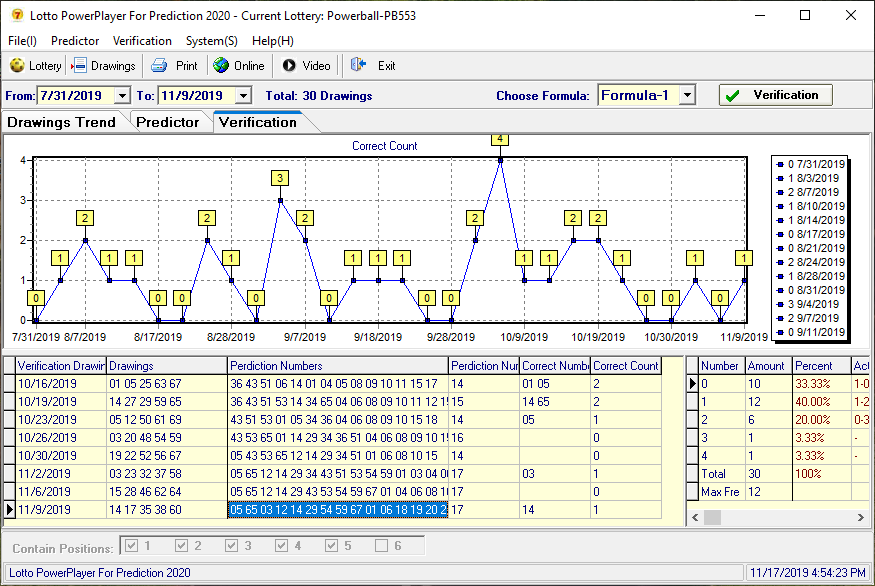Select the 10/30/2019 date cell

tap(61, 455)
